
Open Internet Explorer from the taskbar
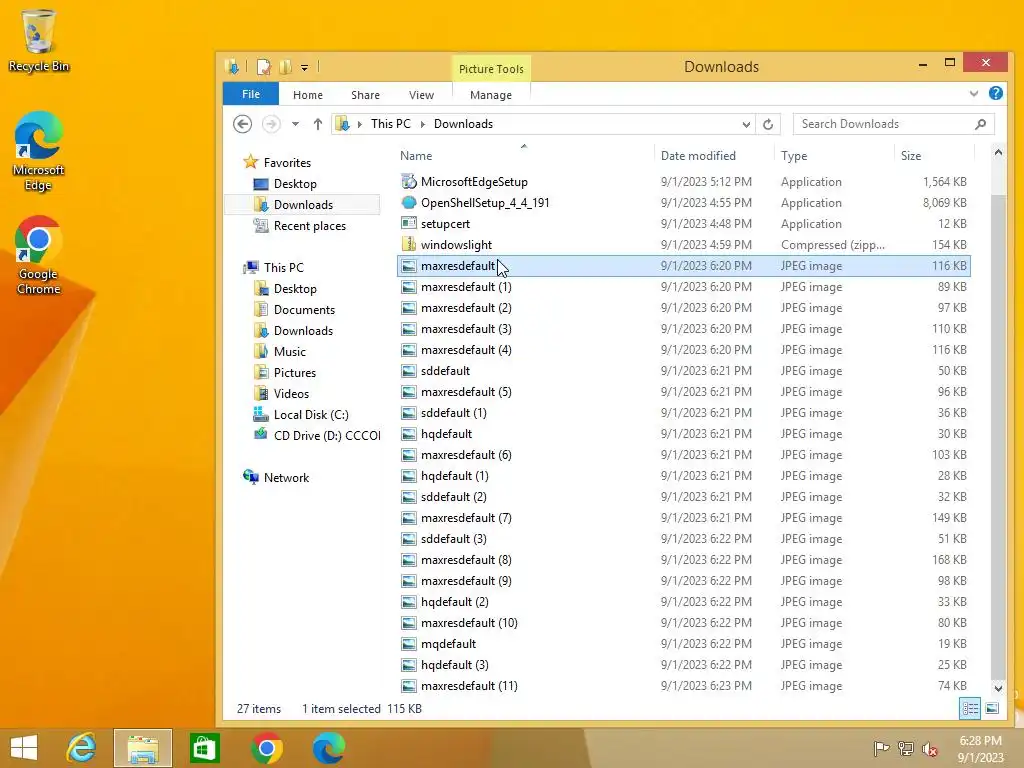[81, 748]
